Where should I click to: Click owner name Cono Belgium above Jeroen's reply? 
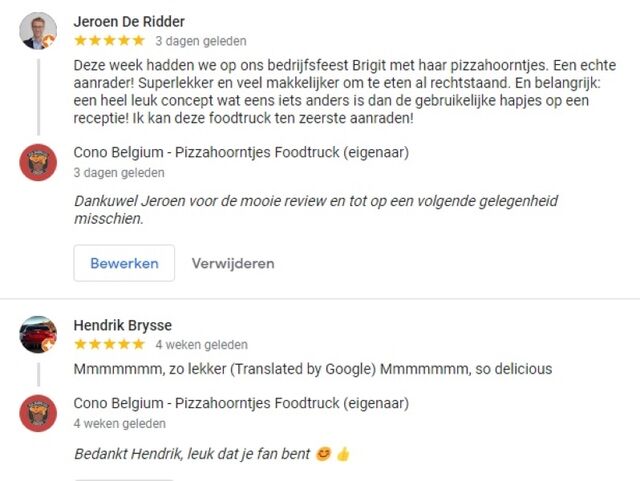[x=241, y=153]
